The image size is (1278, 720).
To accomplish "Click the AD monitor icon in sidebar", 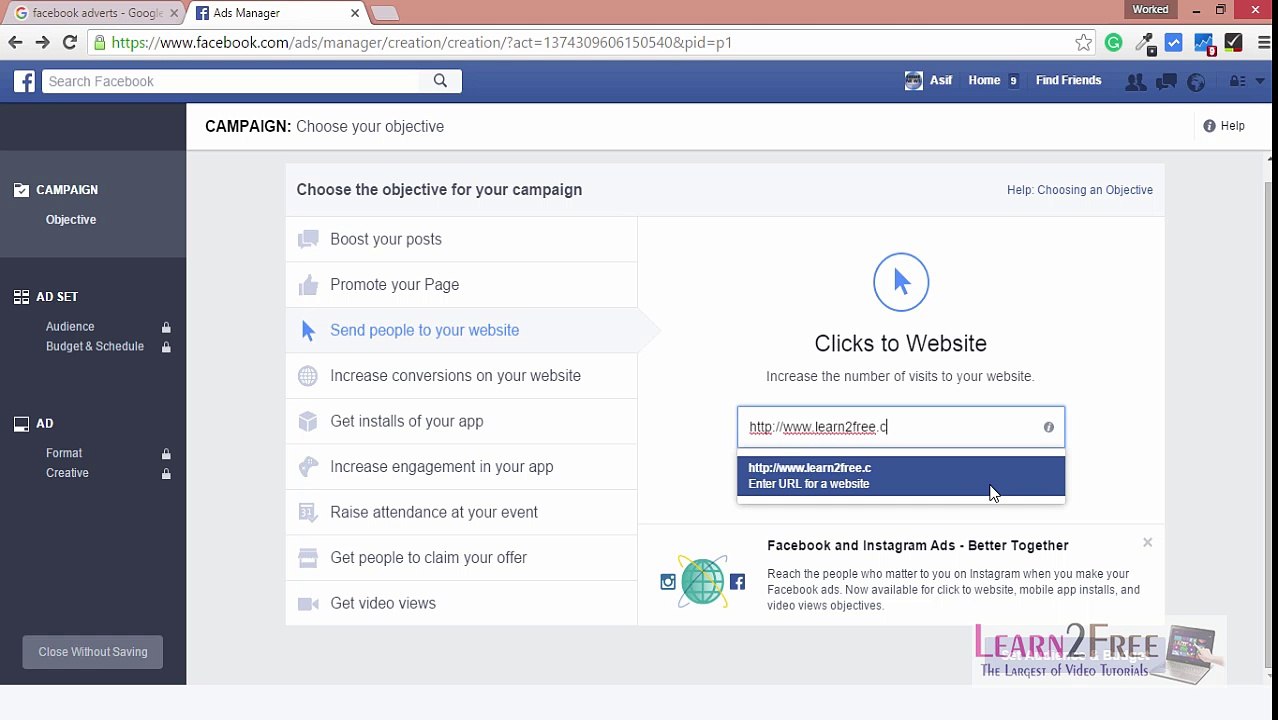I will point(21,424).
